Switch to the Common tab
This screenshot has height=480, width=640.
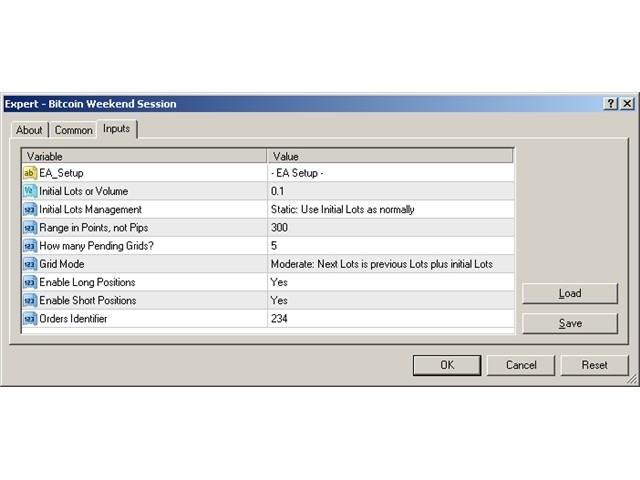[x=73, y=130]
